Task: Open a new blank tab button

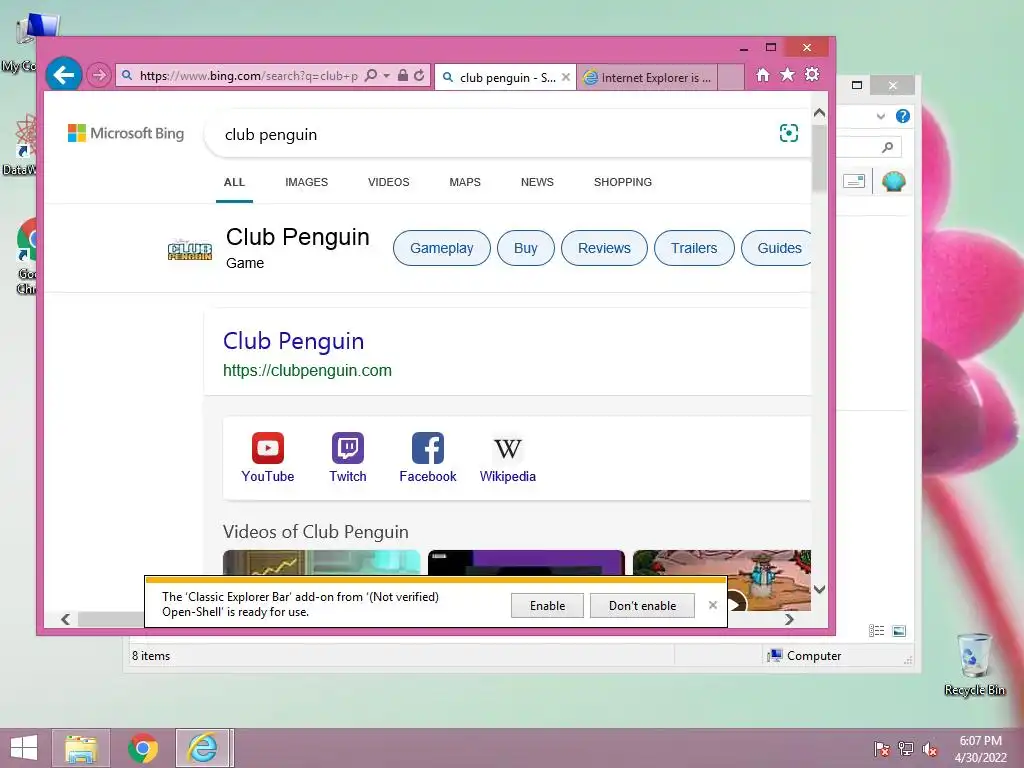Action: click(x=731, y=77)
